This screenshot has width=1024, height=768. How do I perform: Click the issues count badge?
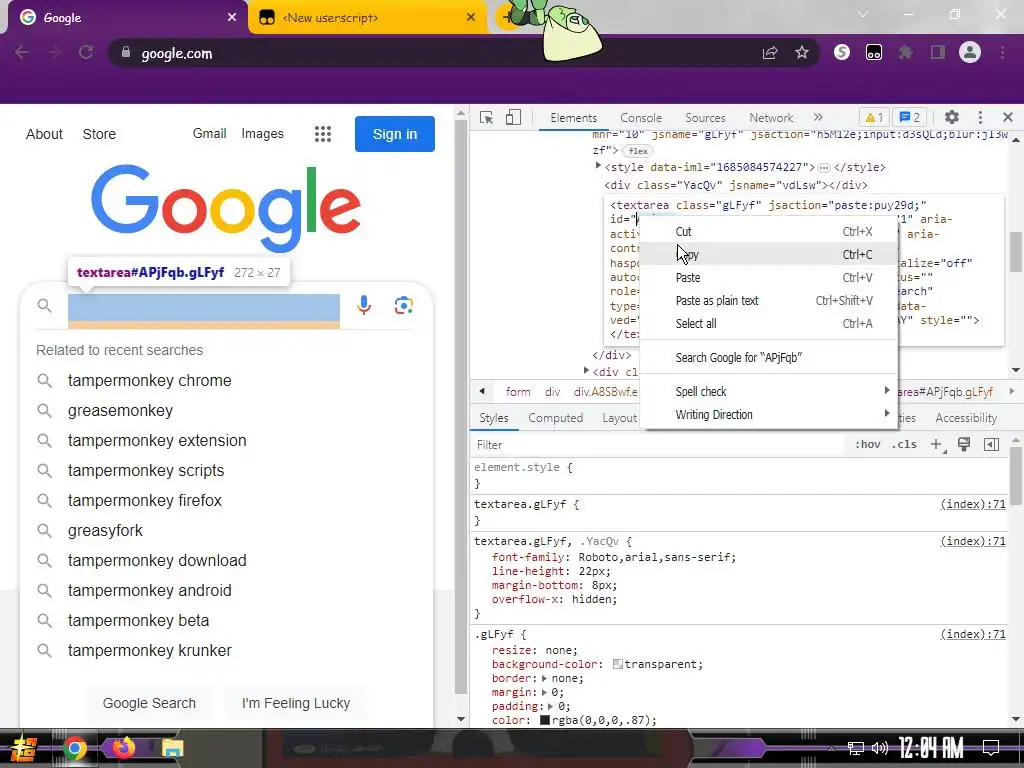(x=910, y=118)
